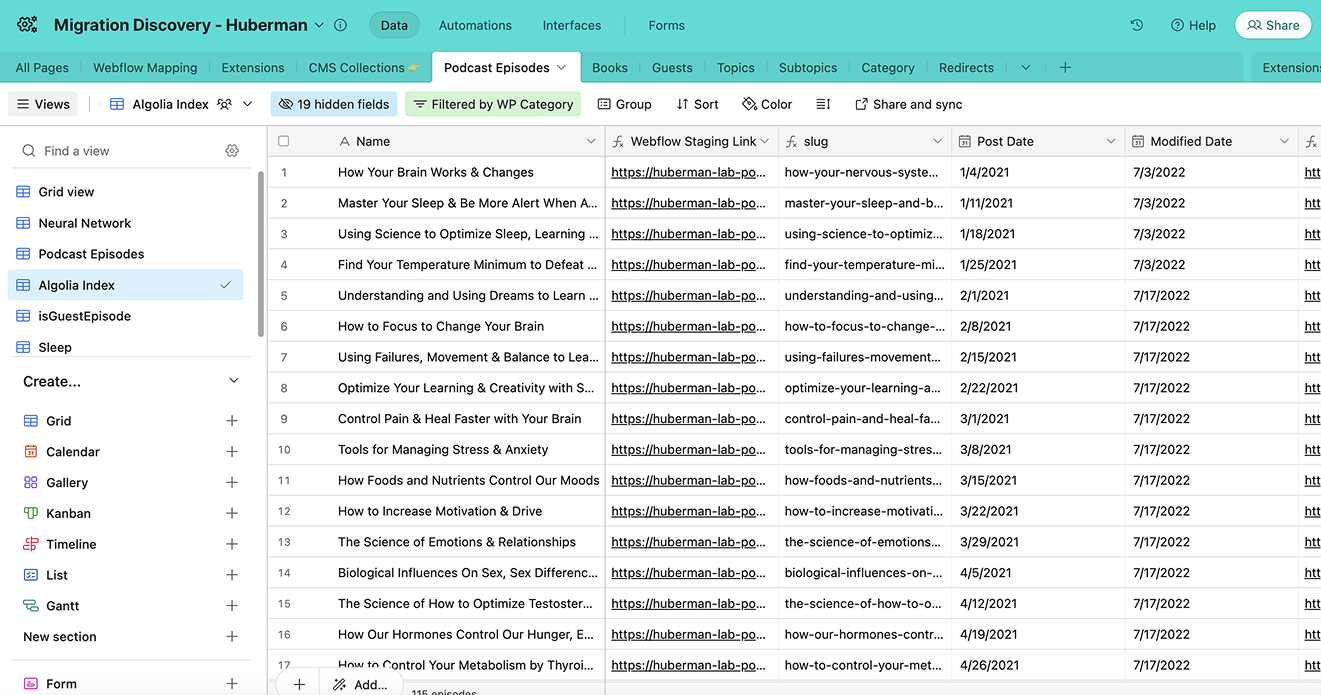Switch to Forms tab

click(667, 25)
